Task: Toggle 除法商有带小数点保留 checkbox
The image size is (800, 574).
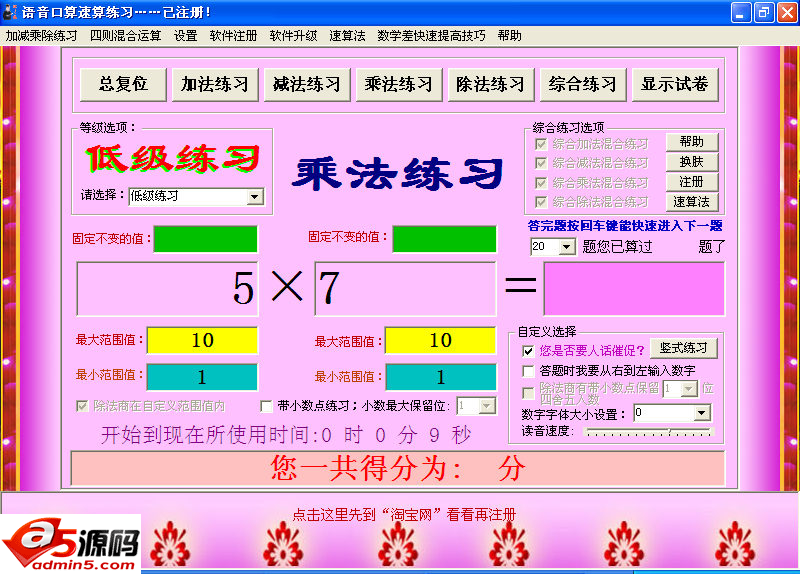Action: point(528,393)
